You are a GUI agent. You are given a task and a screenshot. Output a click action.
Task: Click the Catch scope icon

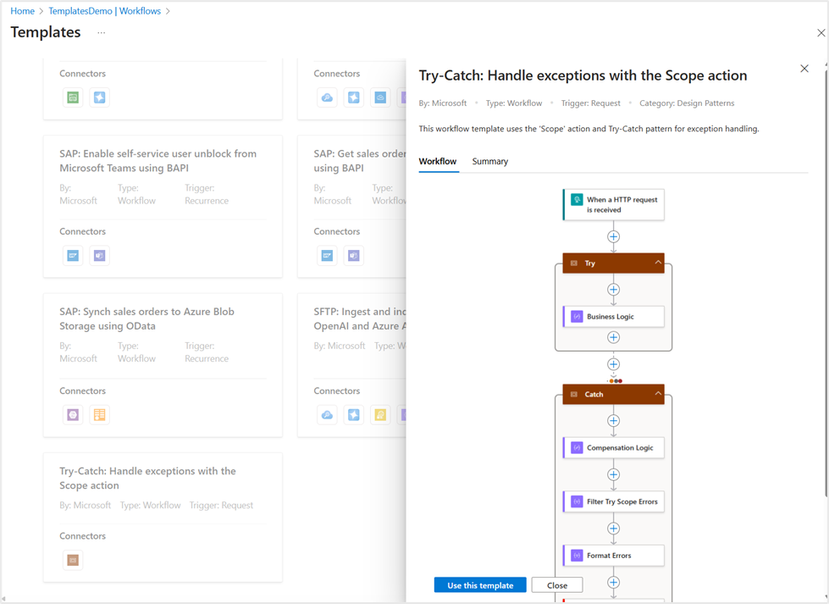[x=574, y=394]
